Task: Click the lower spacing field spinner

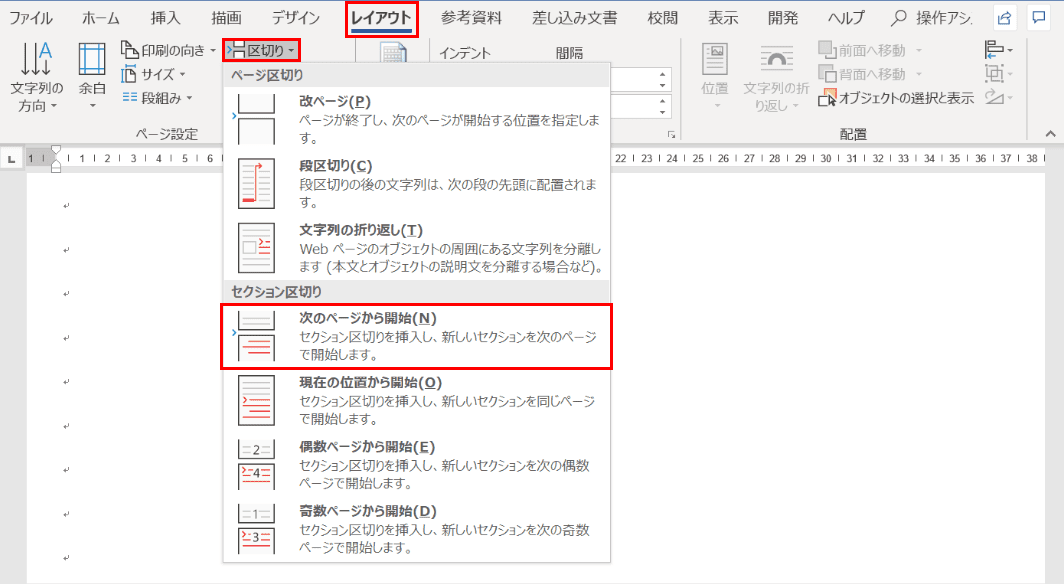Action: click(662, 106)
